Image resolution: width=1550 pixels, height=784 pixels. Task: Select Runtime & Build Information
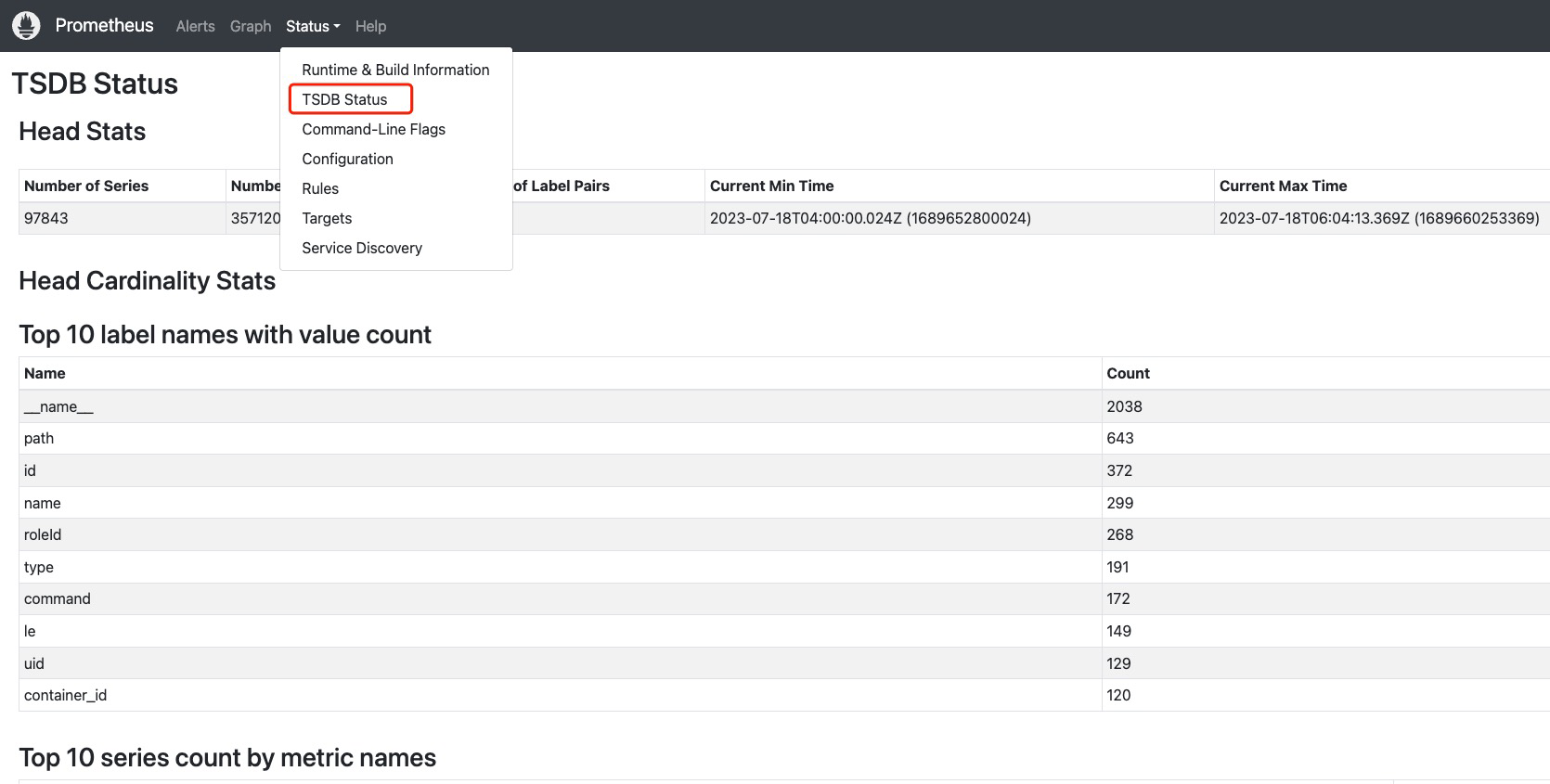(395, 70)
